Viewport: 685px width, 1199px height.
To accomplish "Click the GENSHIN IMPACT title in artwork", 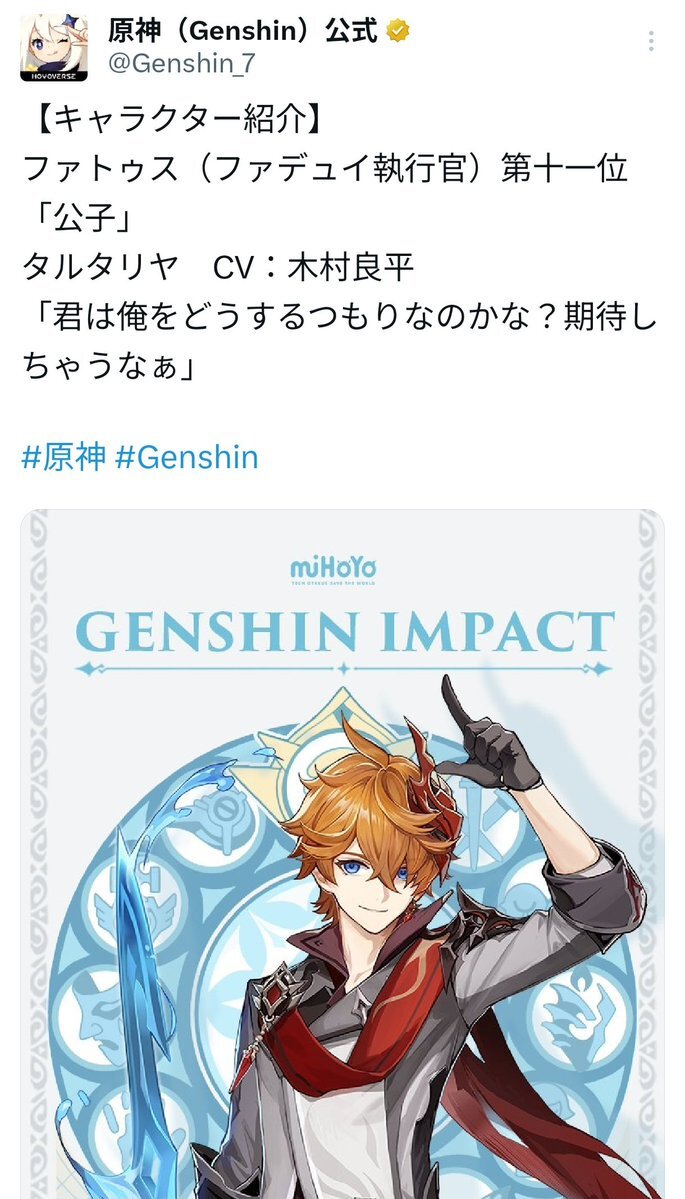I will click(345, 632).
